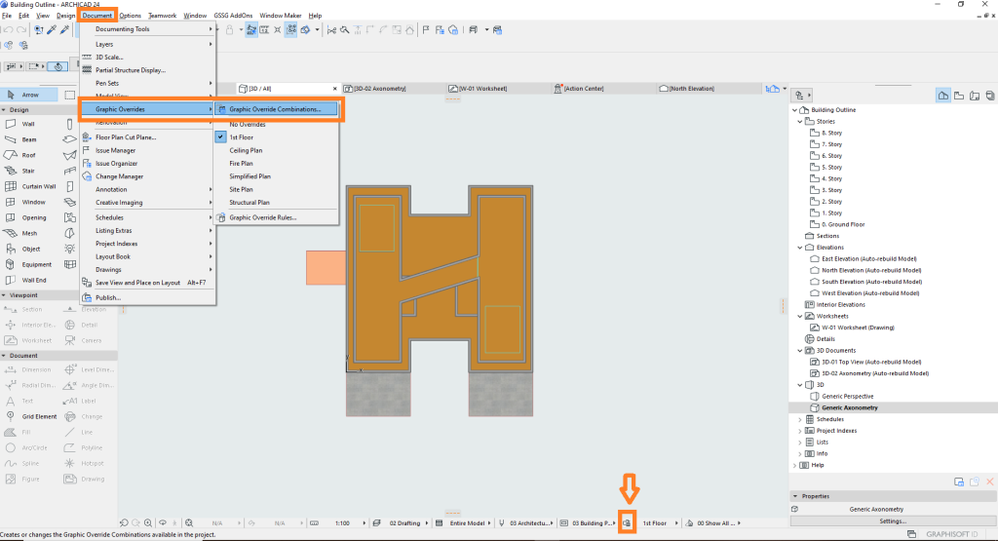Select the Mesh tool
Screen dimensions: 998x541
[x=29, y=233]
